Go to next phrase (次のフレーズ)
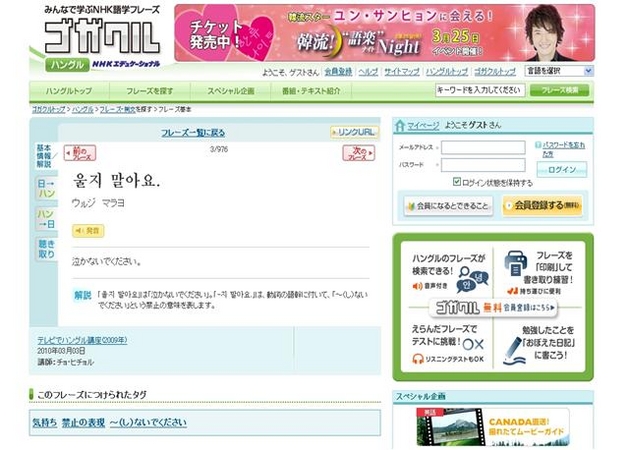Screen dimensions: 629x450 tap(358, 153)
